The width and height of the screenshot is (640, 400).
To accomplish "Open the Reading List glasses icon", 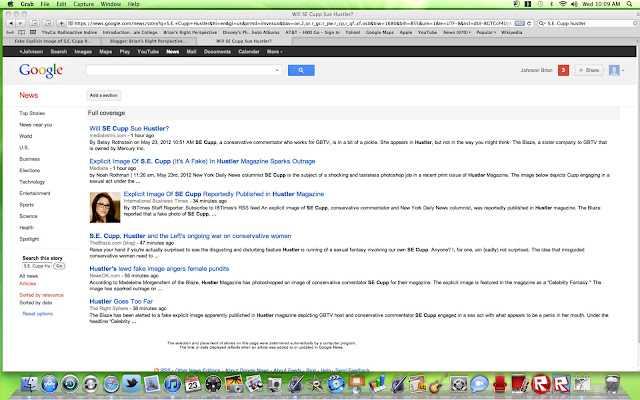I will [10, 32].
